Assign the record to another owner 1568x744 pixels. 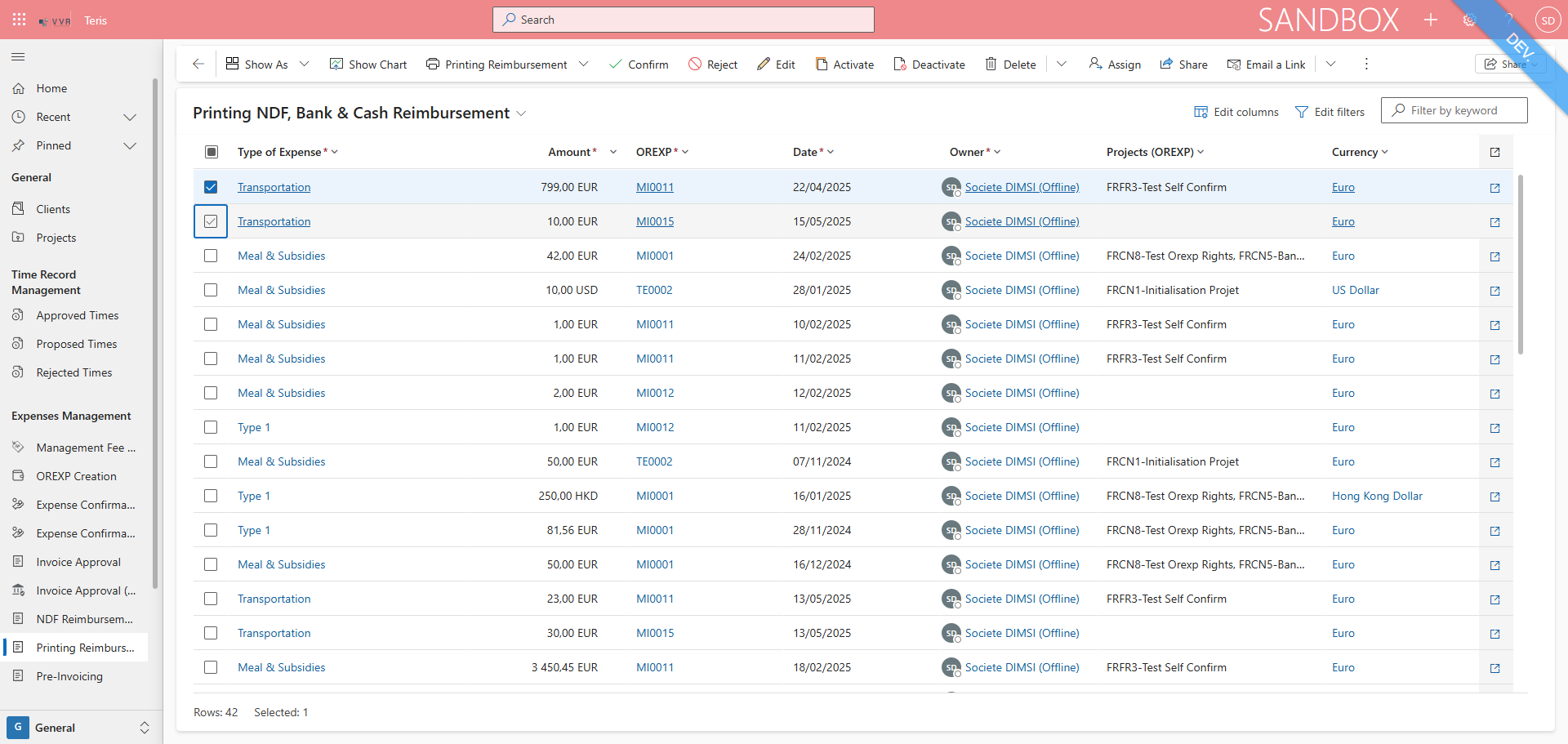(1115, 64)
